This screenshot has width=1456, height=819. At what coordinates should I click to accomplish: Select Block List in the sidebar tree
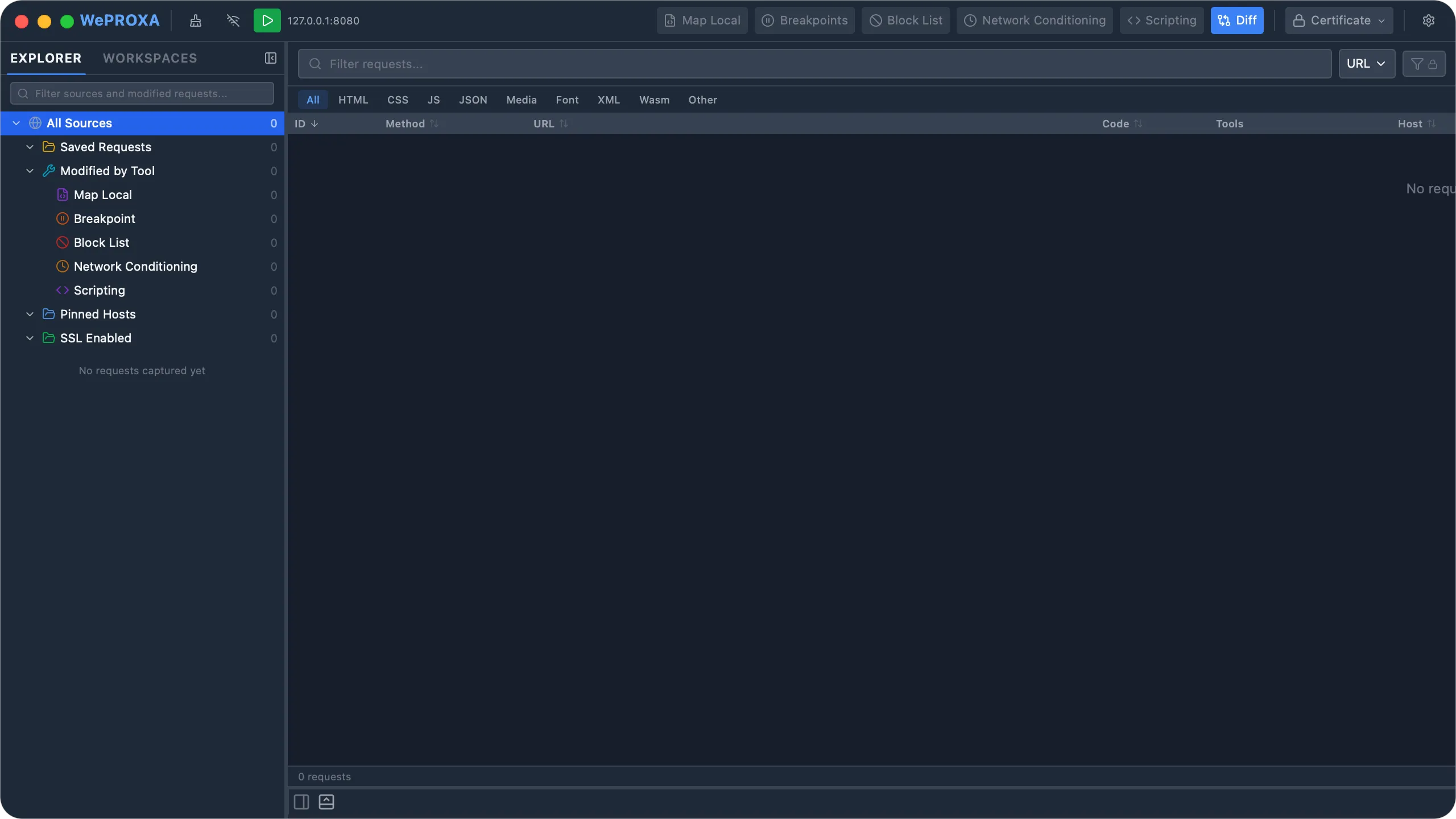(142, 242)
